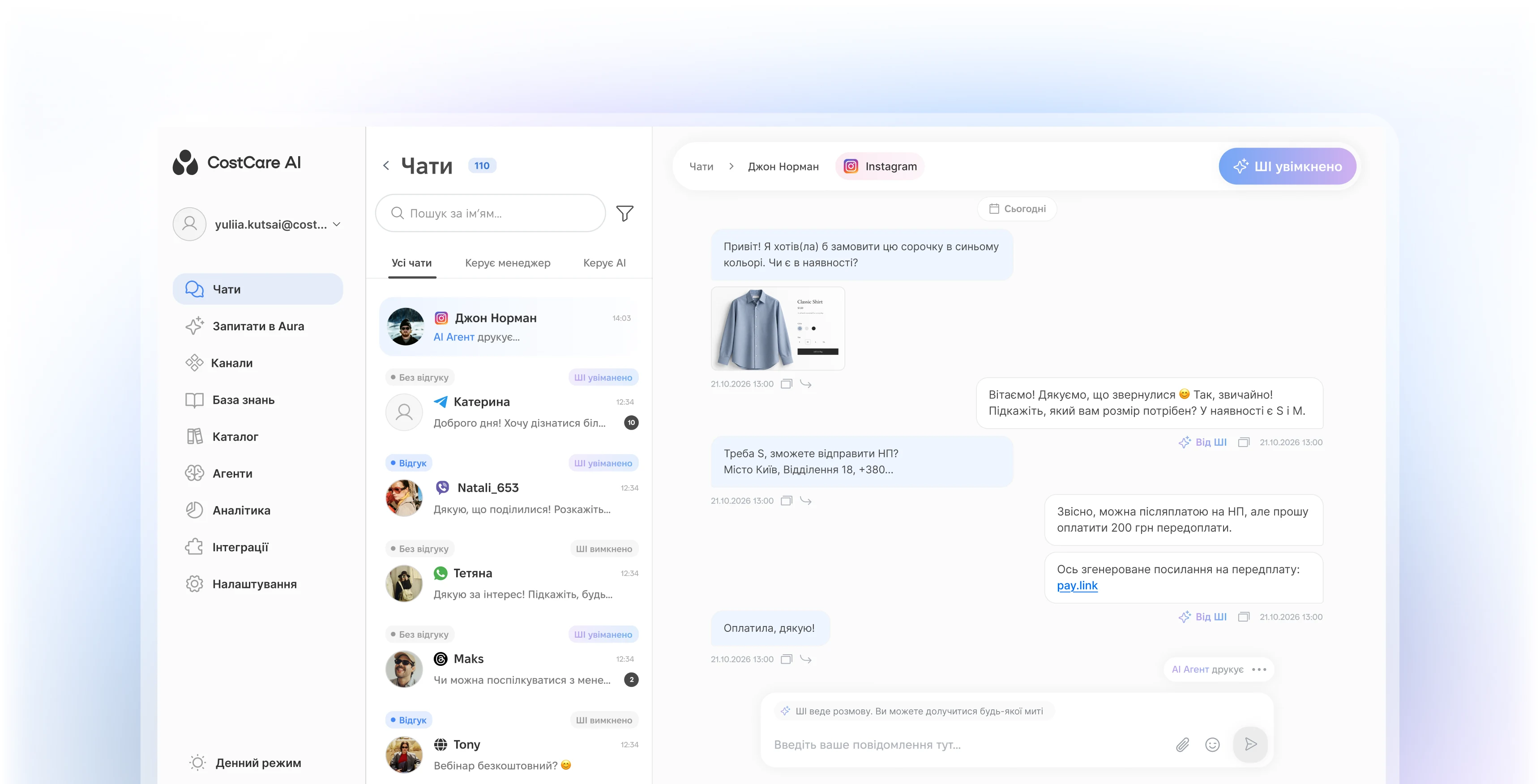Switch to Усі чати tab
This screenshot has height=784, width=1540.
[412, 263]
